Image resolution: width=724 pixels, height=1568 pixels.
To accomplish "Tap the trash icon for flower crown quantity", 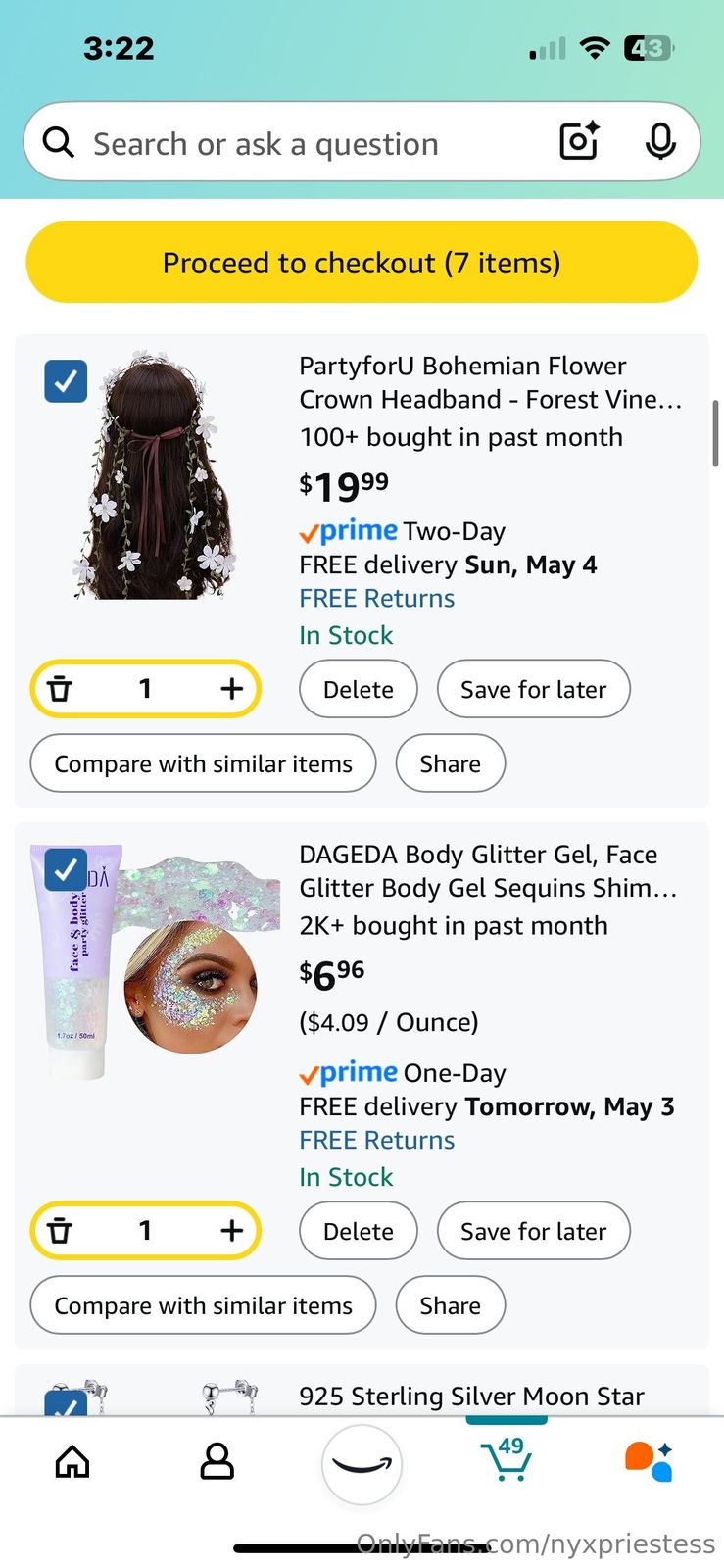I will pos(61,689).
